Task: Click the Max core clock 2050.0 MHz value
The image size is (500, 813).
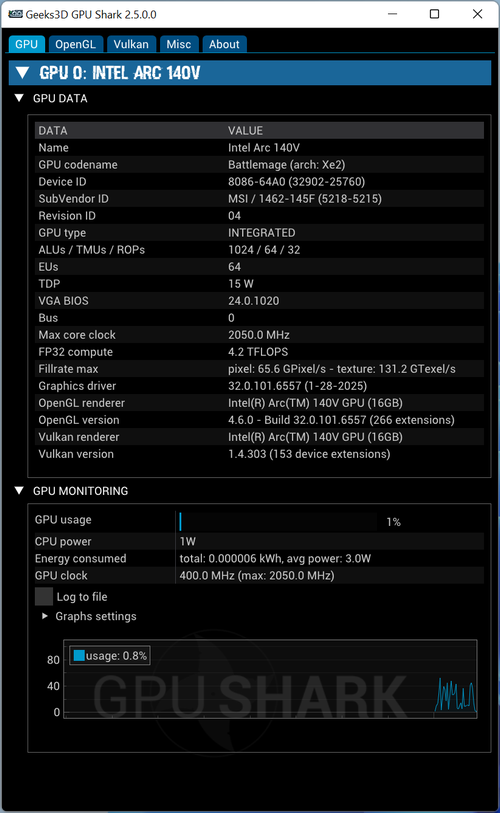Action: point(259,335)
